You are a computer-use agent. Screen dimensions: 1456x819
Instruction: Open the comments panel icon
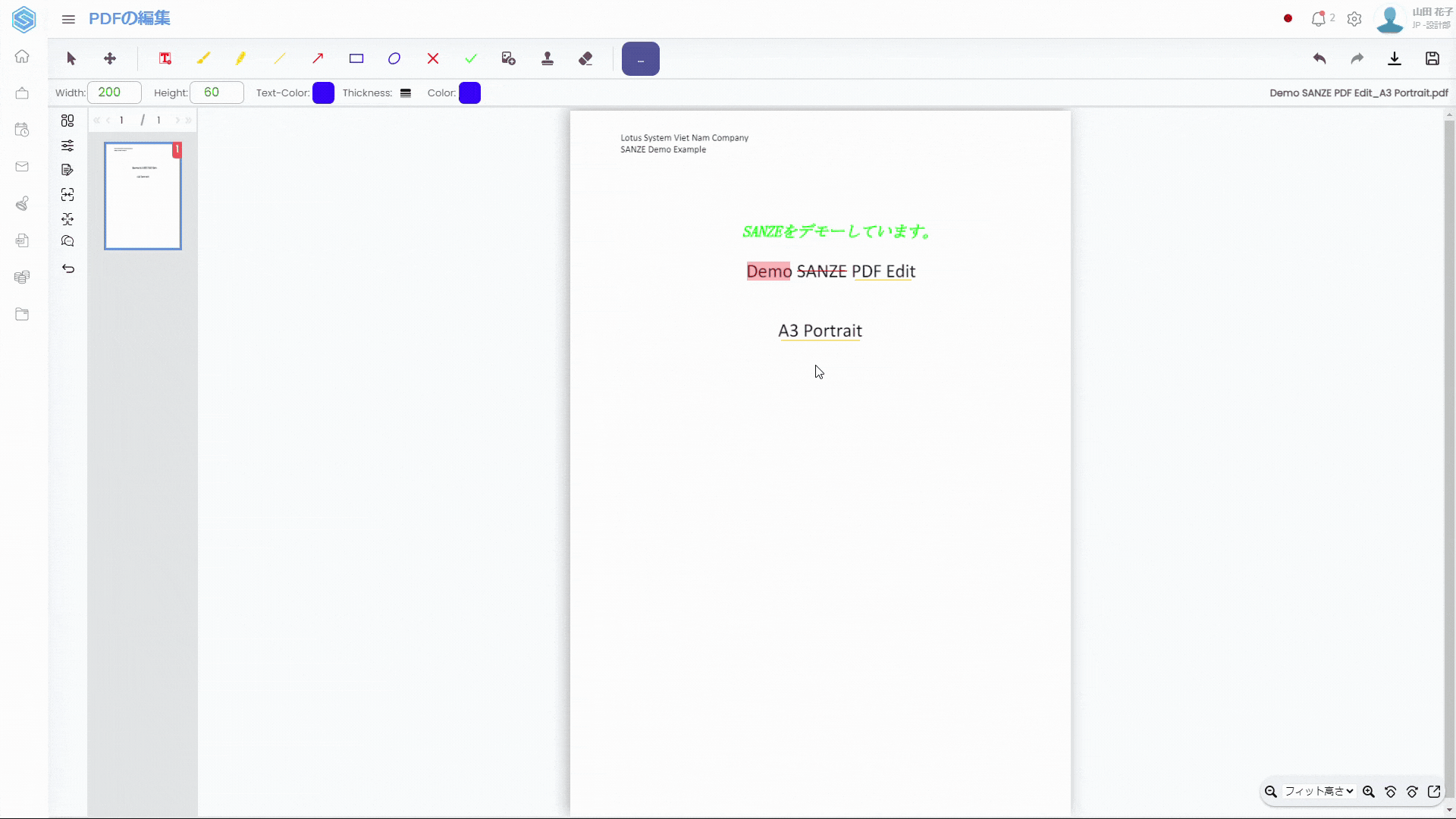67,241
